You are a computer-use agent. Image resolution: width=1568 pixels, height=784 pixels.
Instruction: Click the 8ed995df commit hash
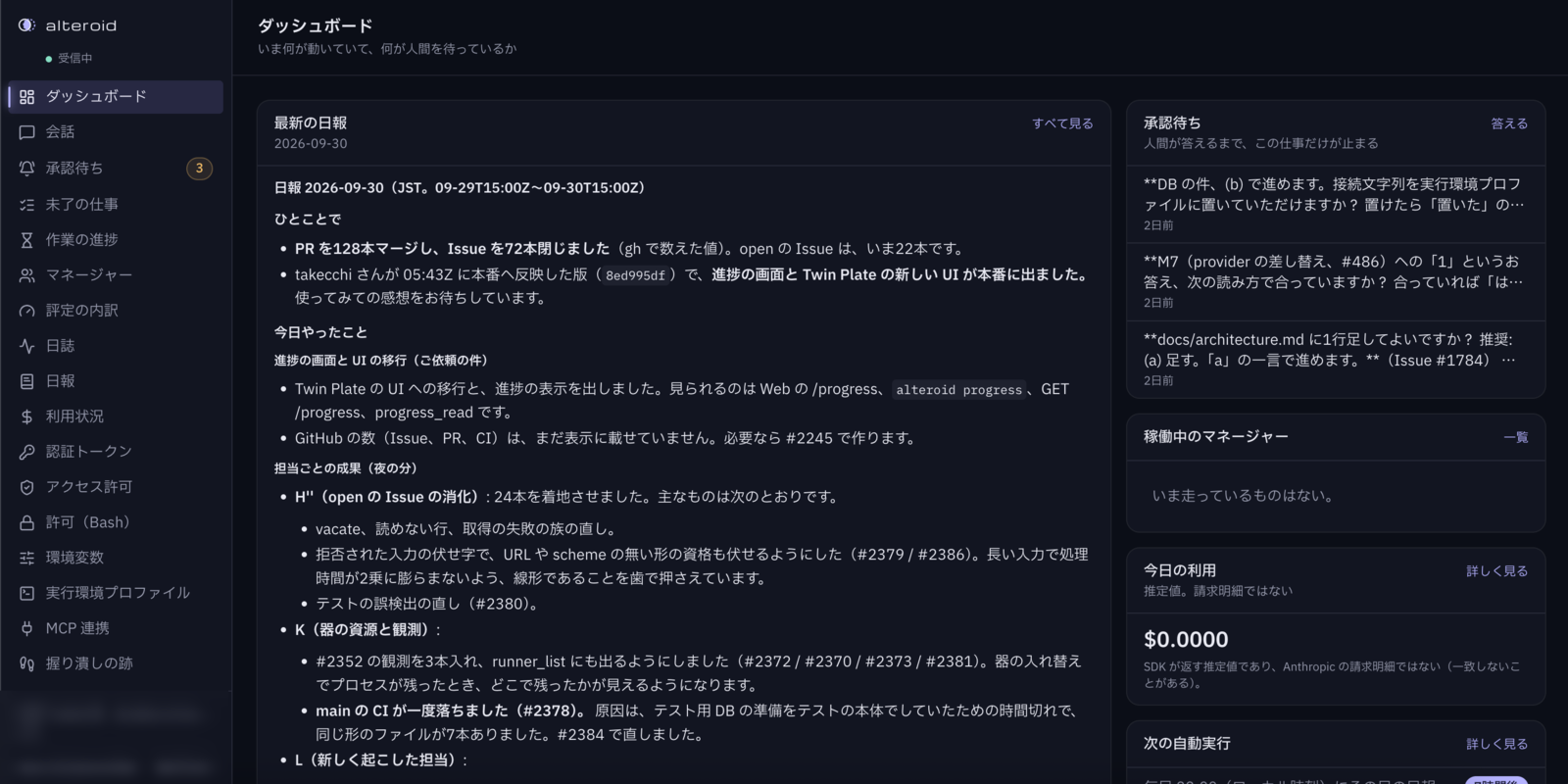[x=635, y=275]
